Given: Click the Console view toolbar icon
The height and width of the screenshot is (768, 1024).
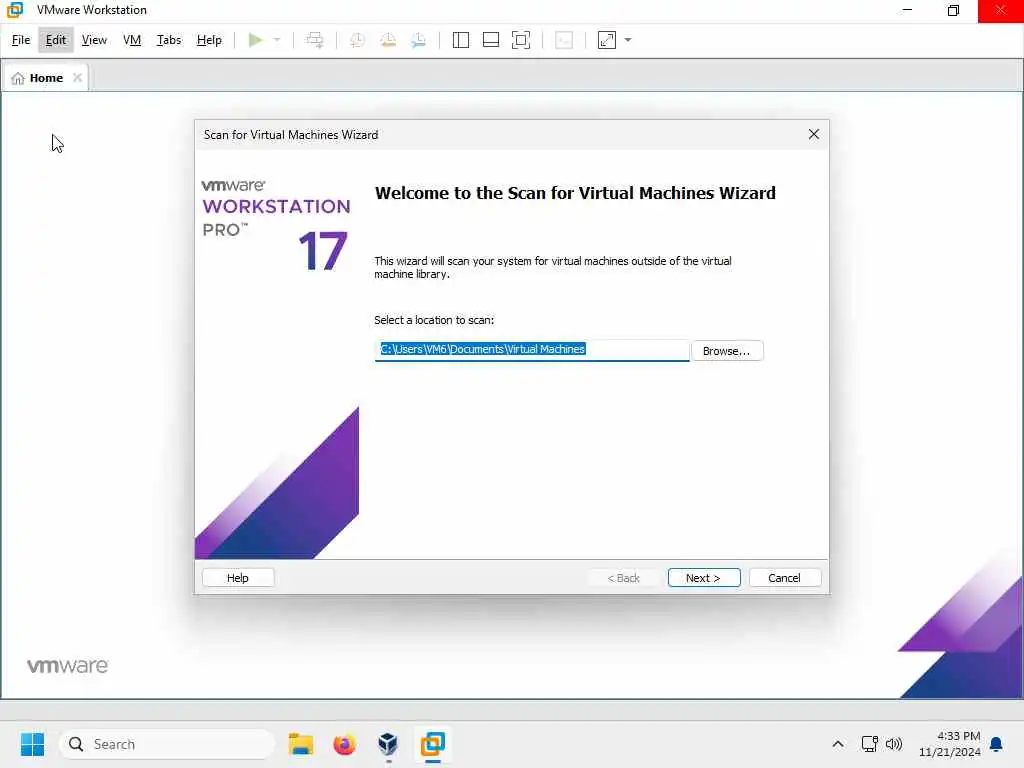Looking at the screenshot, I should point(564,40).
